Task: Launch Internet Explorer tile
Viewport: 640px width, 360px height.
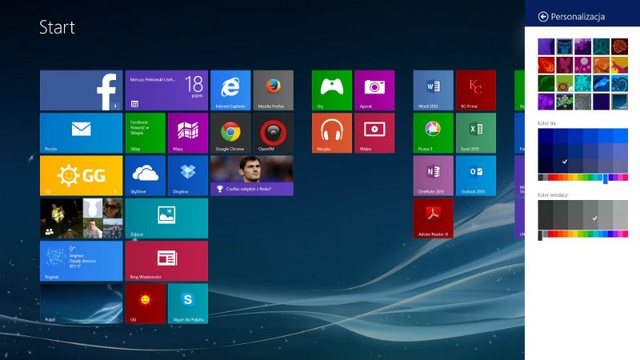Action: tap(231, 90)
